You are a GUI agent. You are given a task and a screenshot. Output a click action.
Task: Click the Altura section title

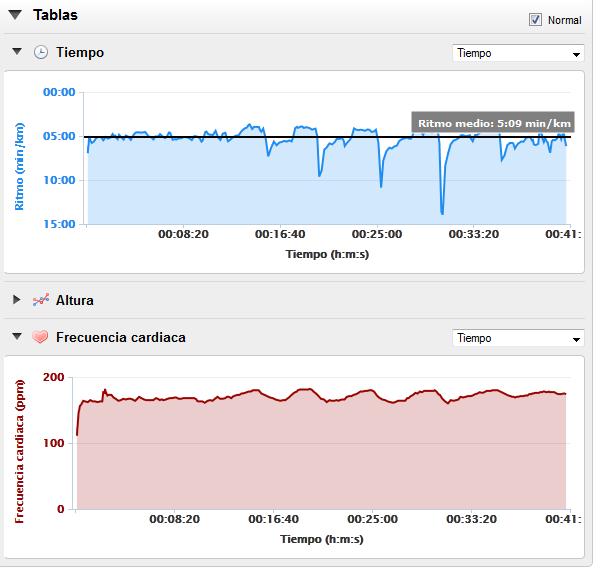(75, 300)
